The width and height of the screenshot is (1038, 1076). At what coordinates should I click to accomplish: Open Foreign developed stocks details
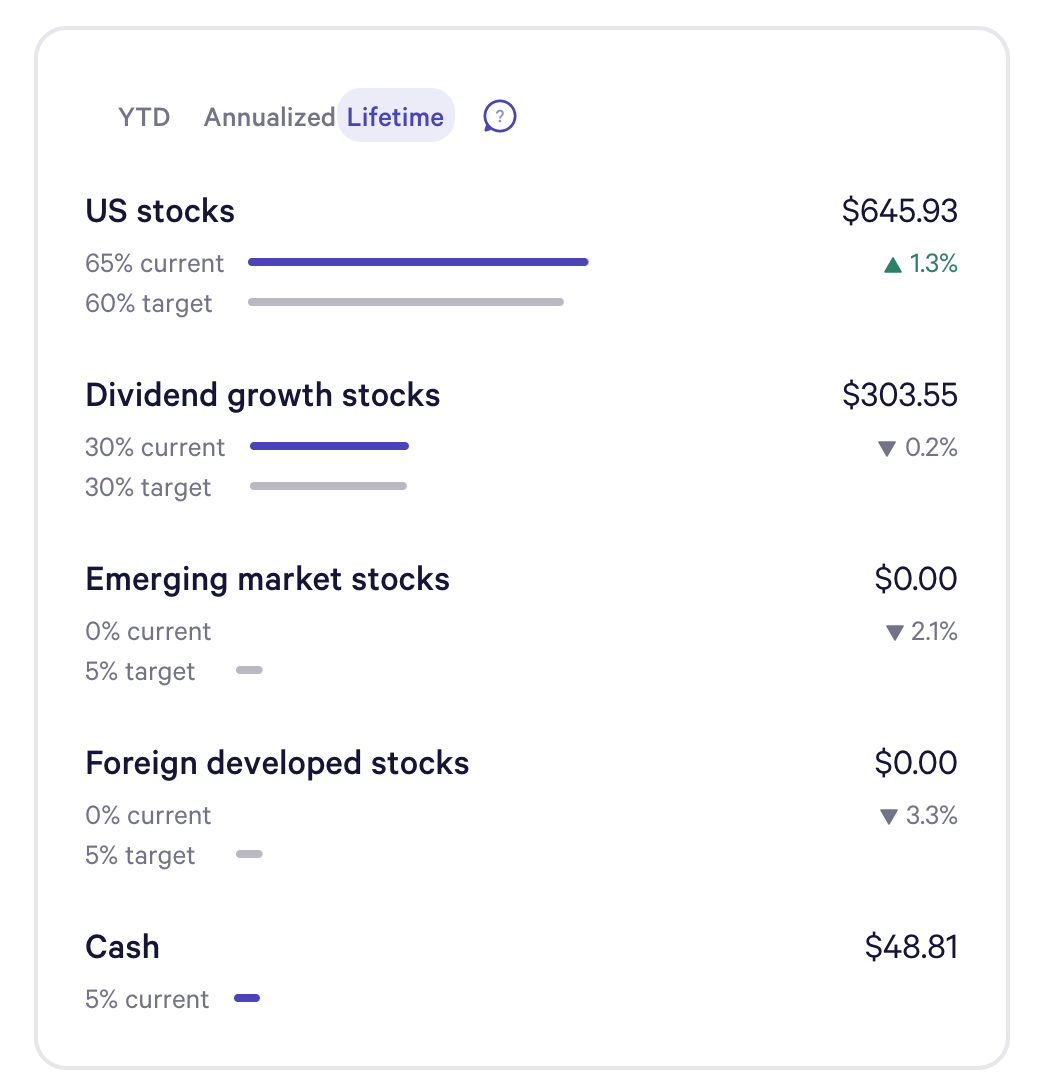277,763
